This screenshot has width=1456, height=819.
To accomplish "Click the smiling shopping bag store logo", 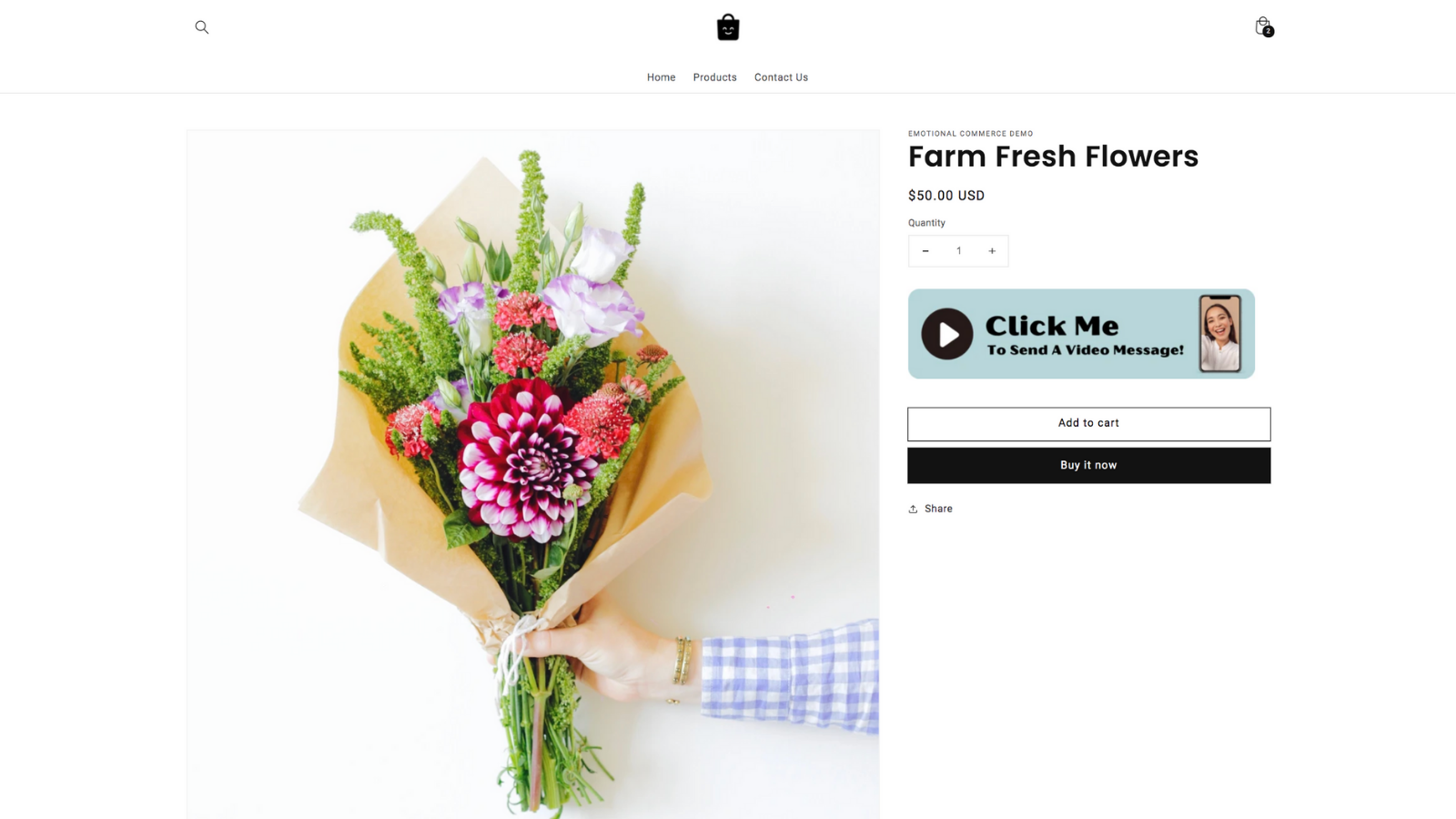I will pyautogui.click(x=728, y=27).
